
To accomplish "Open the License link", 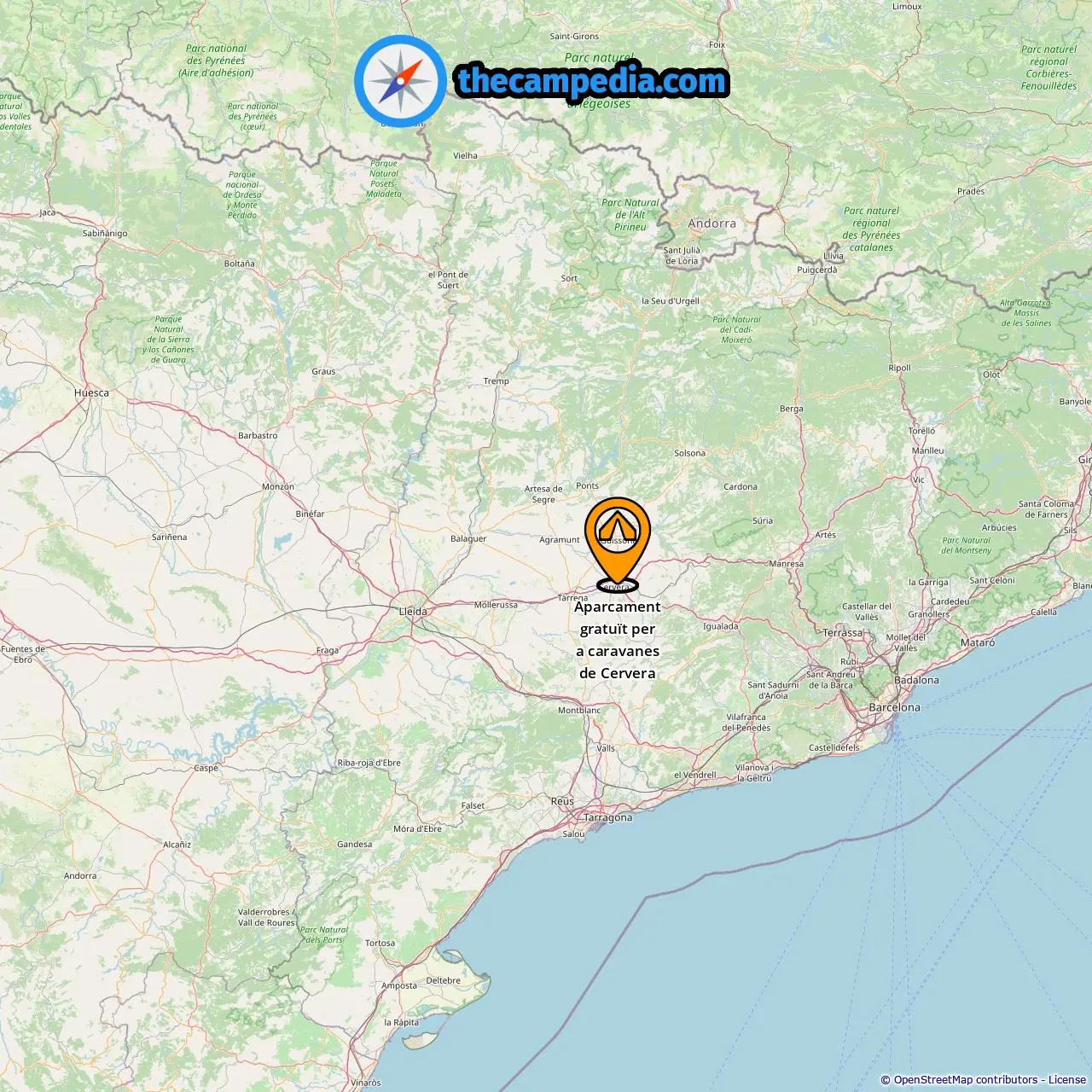I will tap(1067, 1080).
